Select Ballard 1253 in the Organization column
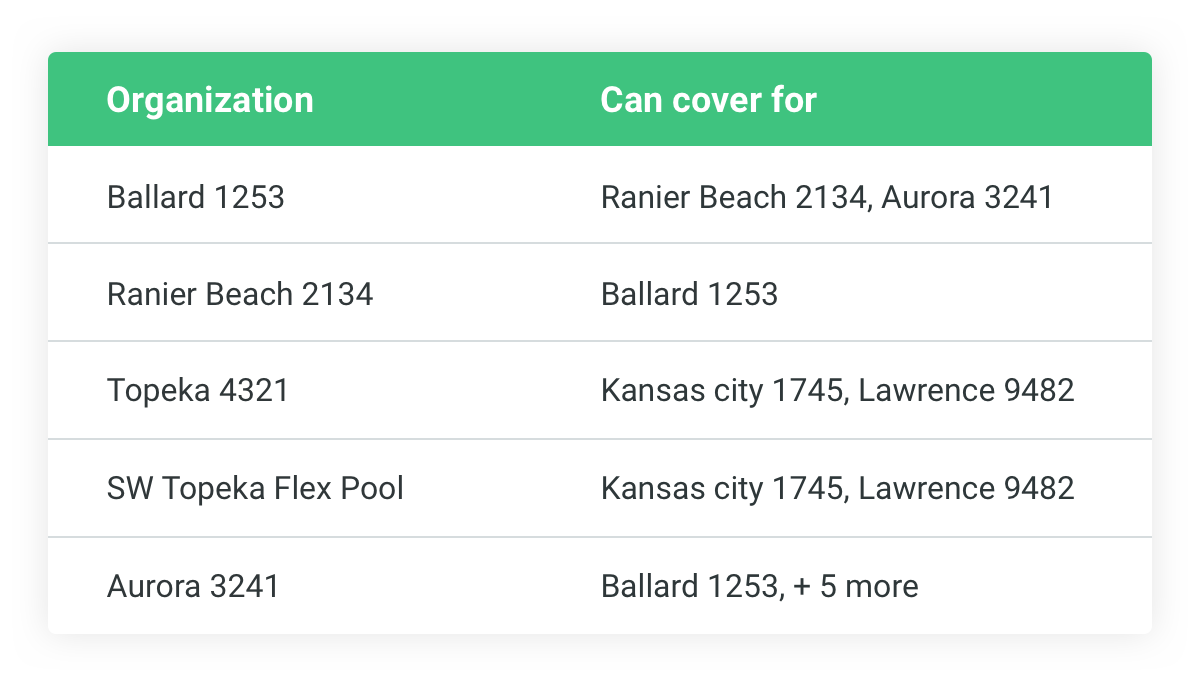The width and height of the screenshot is (1204, 690). 195,197
